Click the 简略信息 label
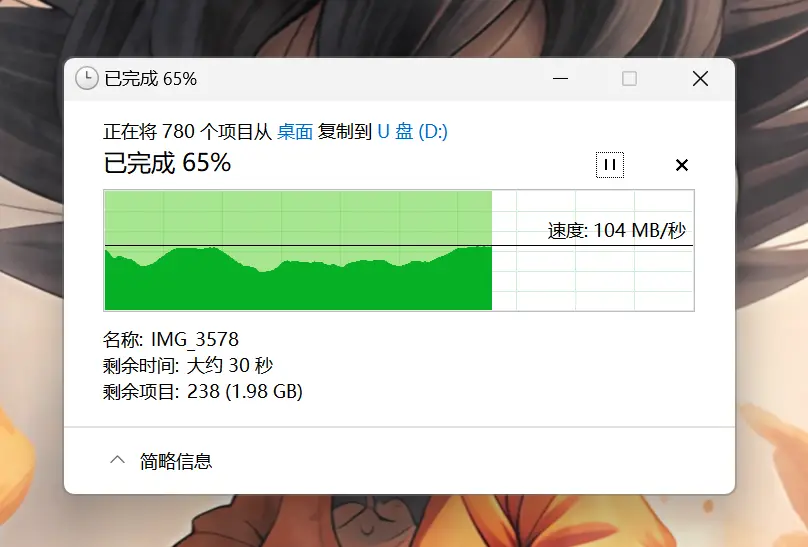 tap(176, 461)
